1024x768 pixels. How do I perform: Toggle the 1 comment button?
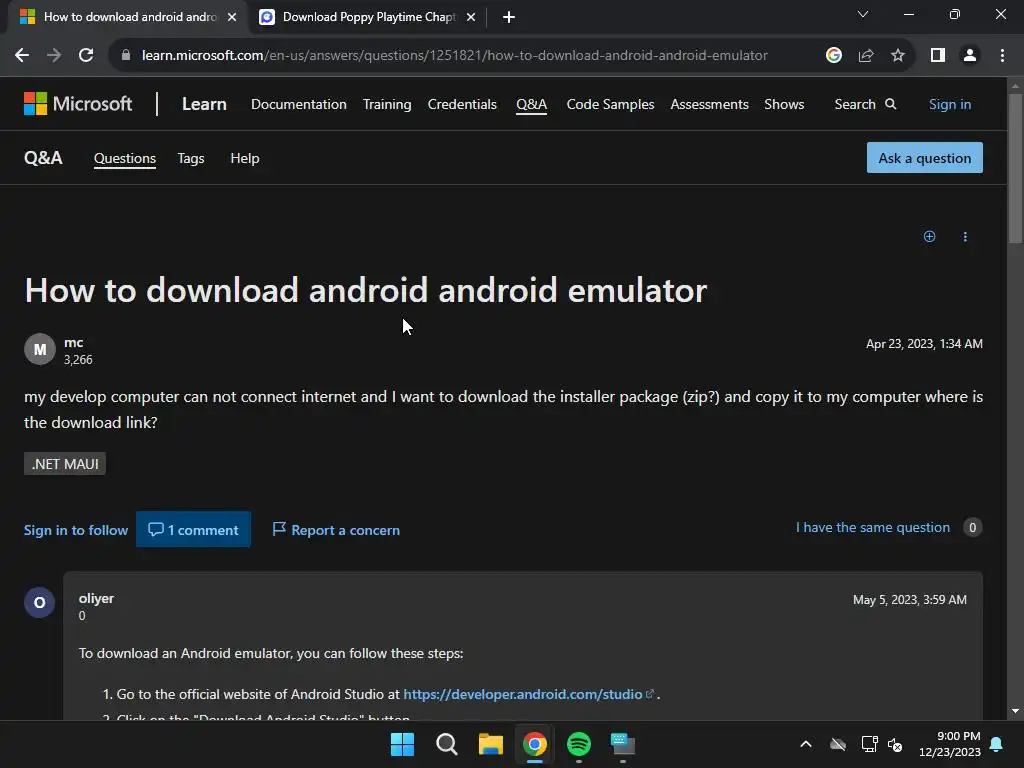(193, 530)
